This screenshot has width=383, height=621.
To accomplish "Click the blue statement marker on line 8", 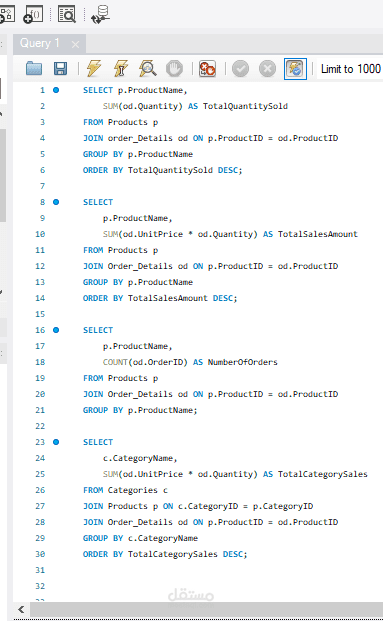I will (56, 202).
